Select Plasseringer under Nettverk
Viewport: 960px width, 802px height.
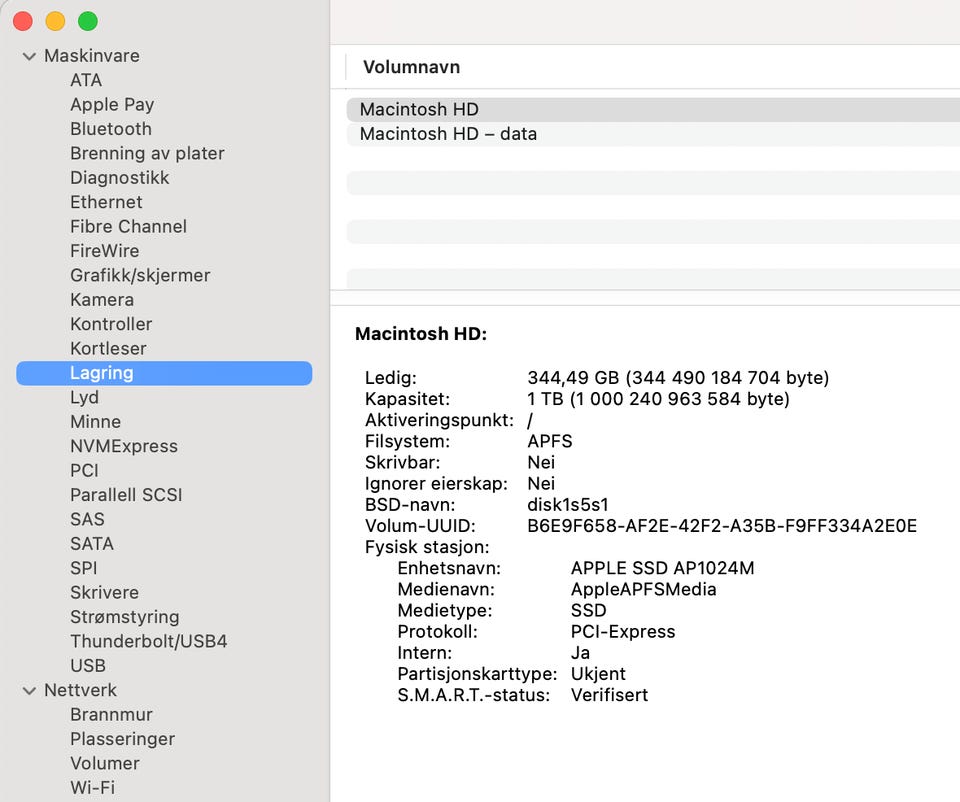pyautogui.click(x=122, y=740)
